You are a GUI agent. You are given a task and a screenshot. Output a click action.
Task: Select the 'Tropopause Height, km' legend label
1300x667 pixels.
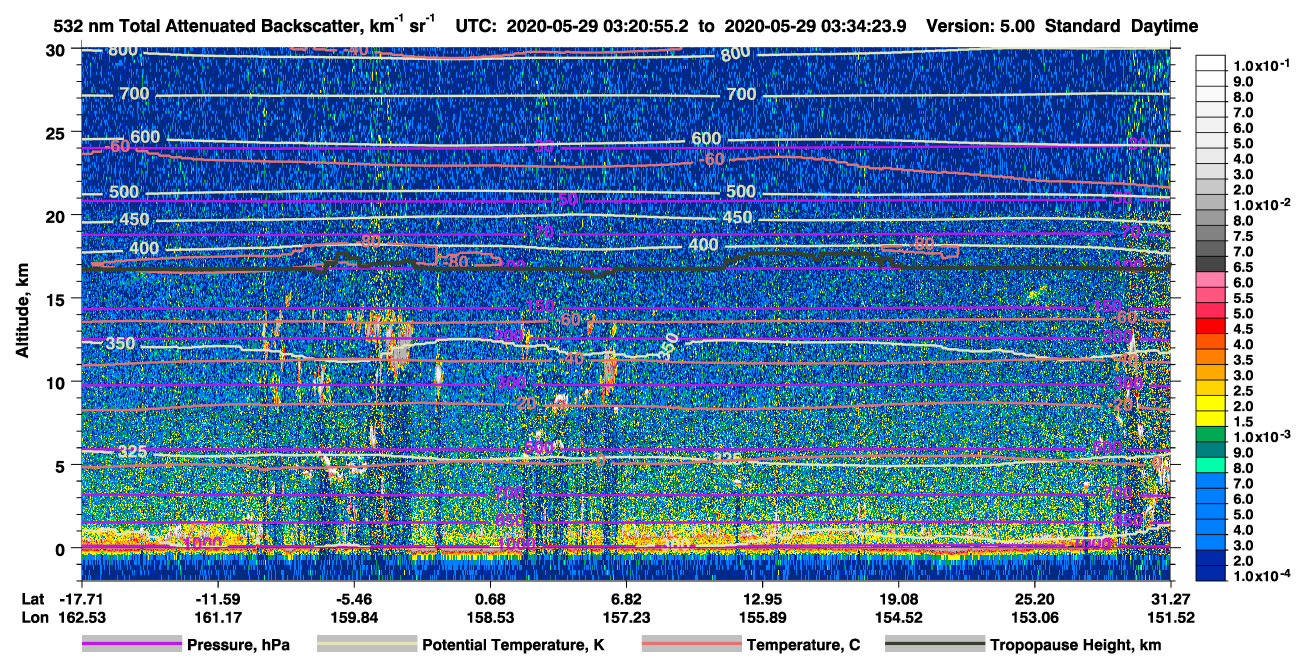tap(1076, 645)
